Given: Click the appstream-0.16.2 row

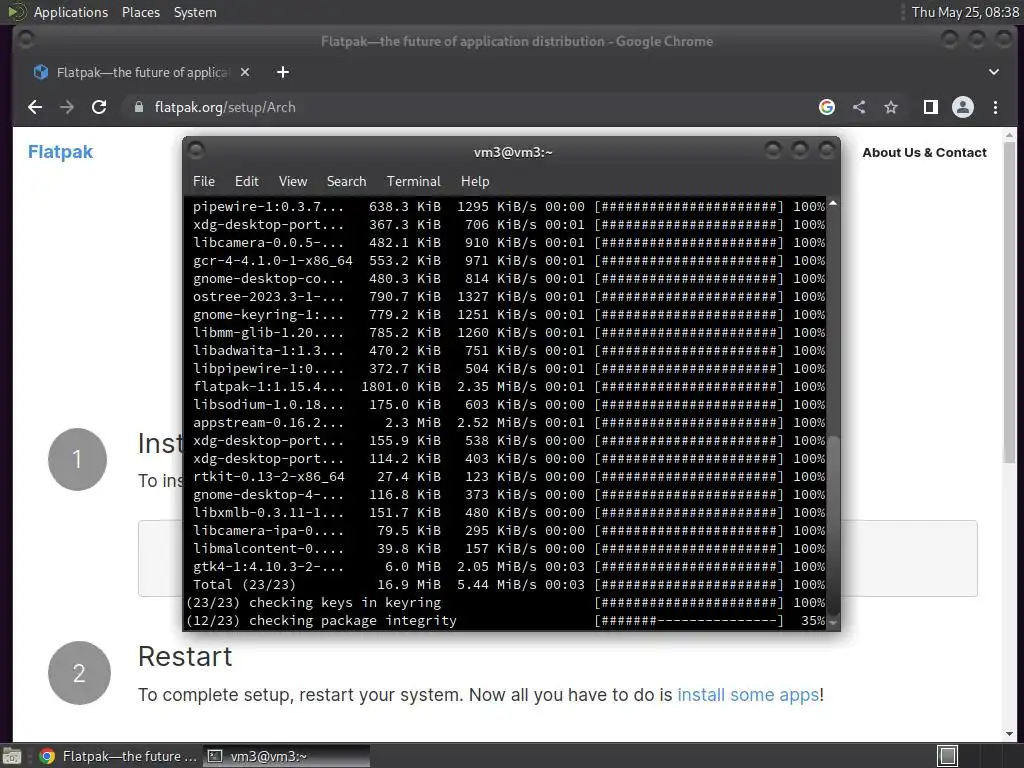Looking at the screenshot, I should click(x=509, y=423).
